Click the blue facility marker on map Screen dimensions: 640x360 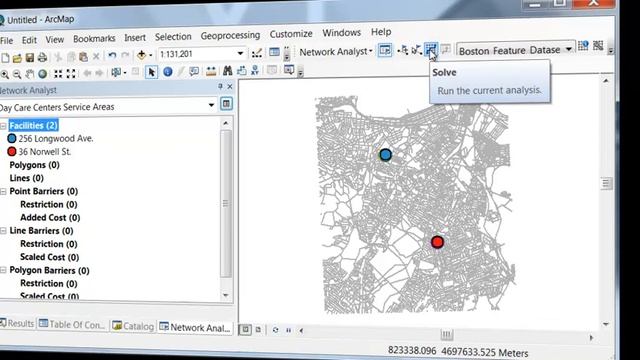point(385,155)
